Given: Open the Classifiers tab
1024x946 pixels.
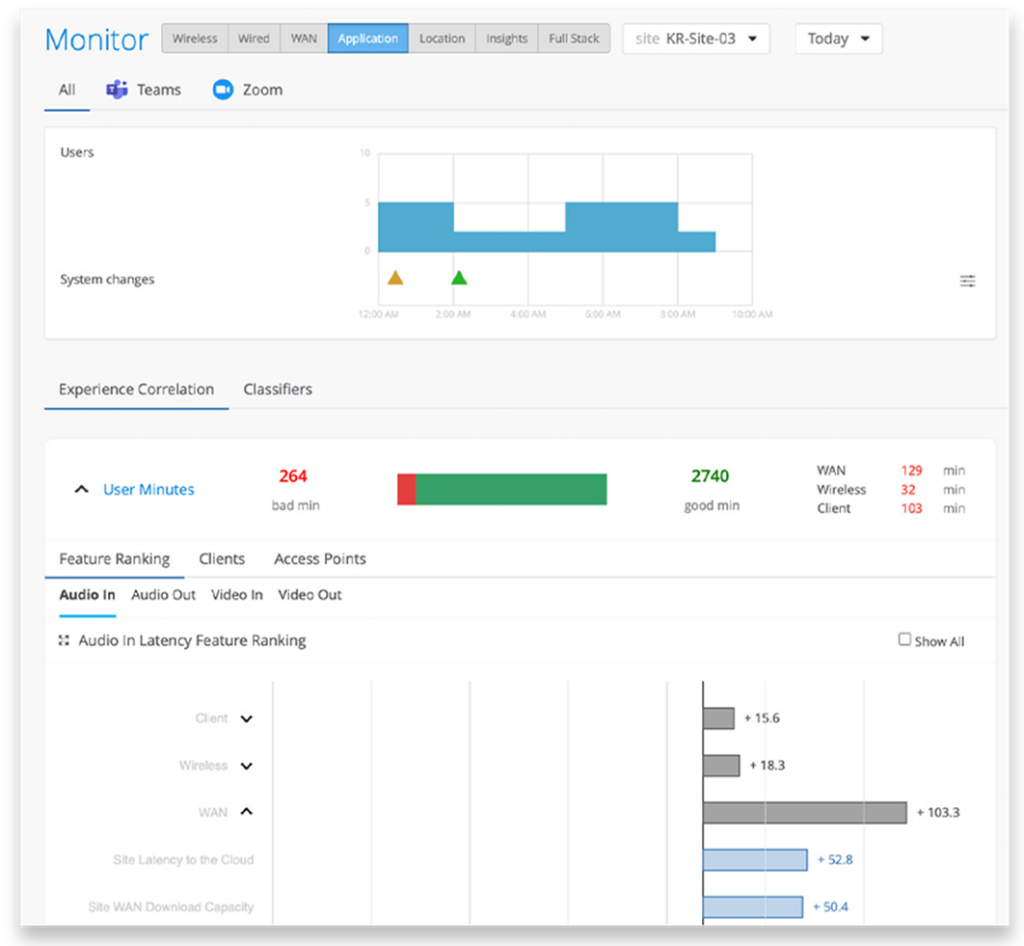Looking at the screenshot, I should click(x=278, y=389).
